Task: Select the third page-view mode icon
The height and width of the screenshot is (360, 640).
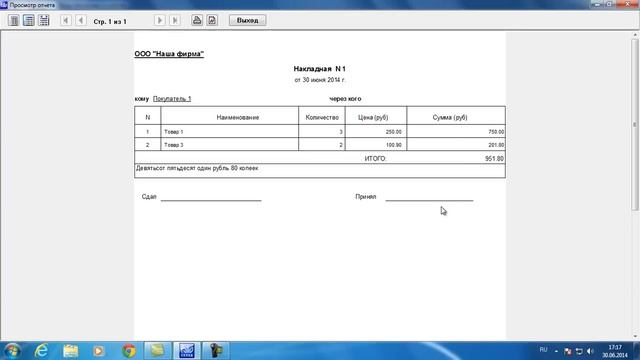Action: tap(44, 20)
